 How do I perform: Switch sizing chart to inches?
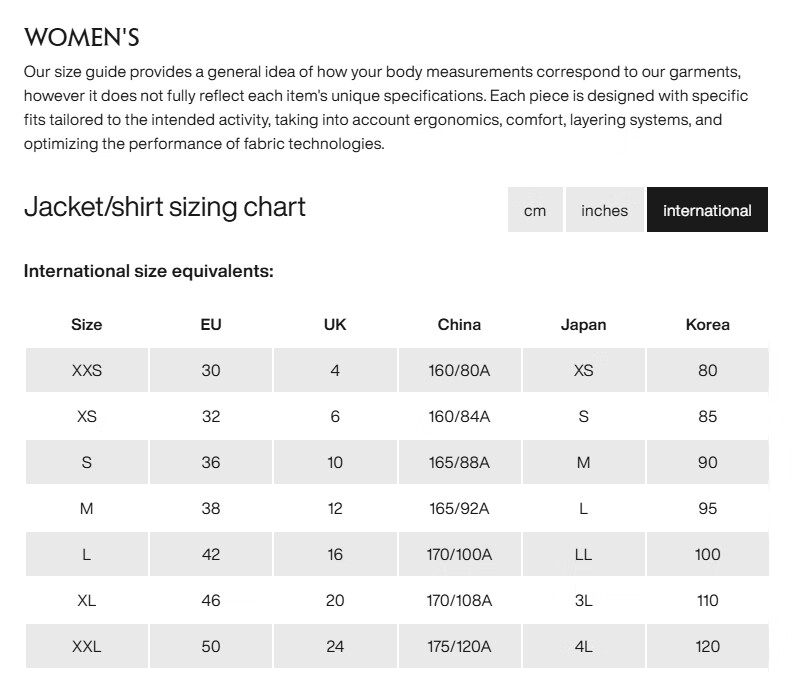(x=604, y=210)
